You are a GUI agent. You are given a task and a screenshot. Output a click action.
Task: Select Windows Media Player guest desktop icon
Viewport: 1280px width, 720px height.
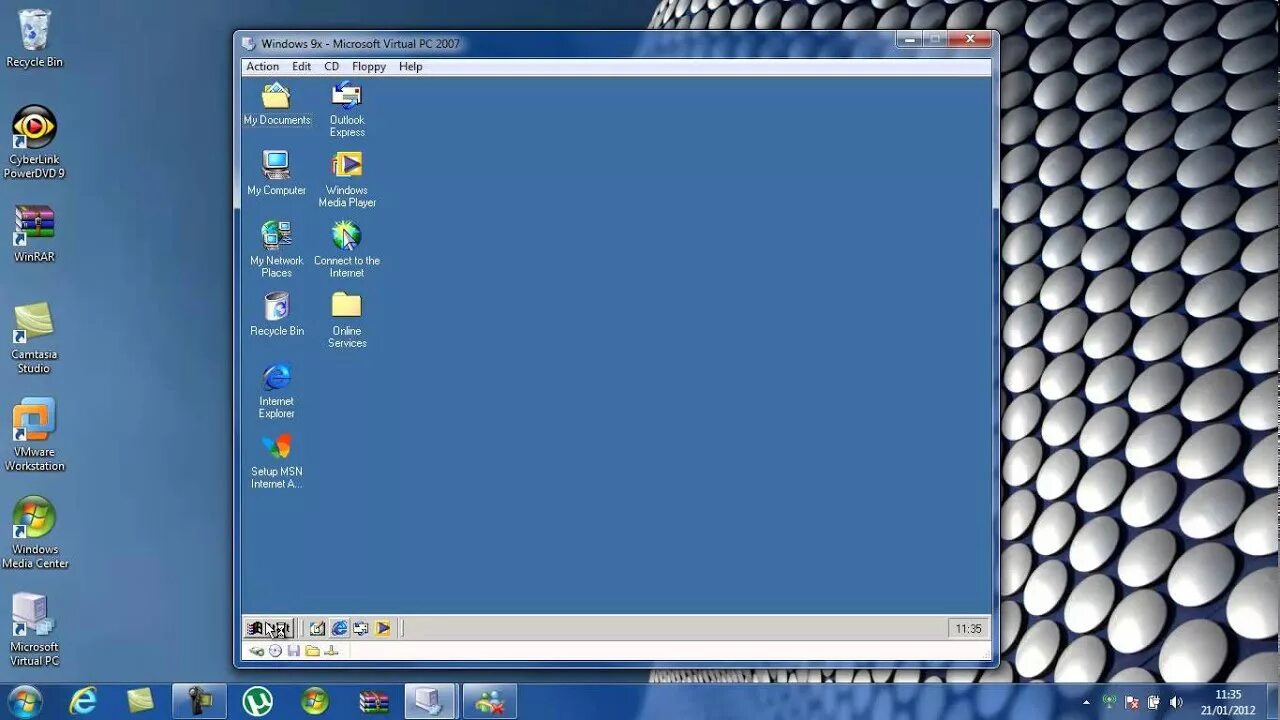[x=347, y=180]
